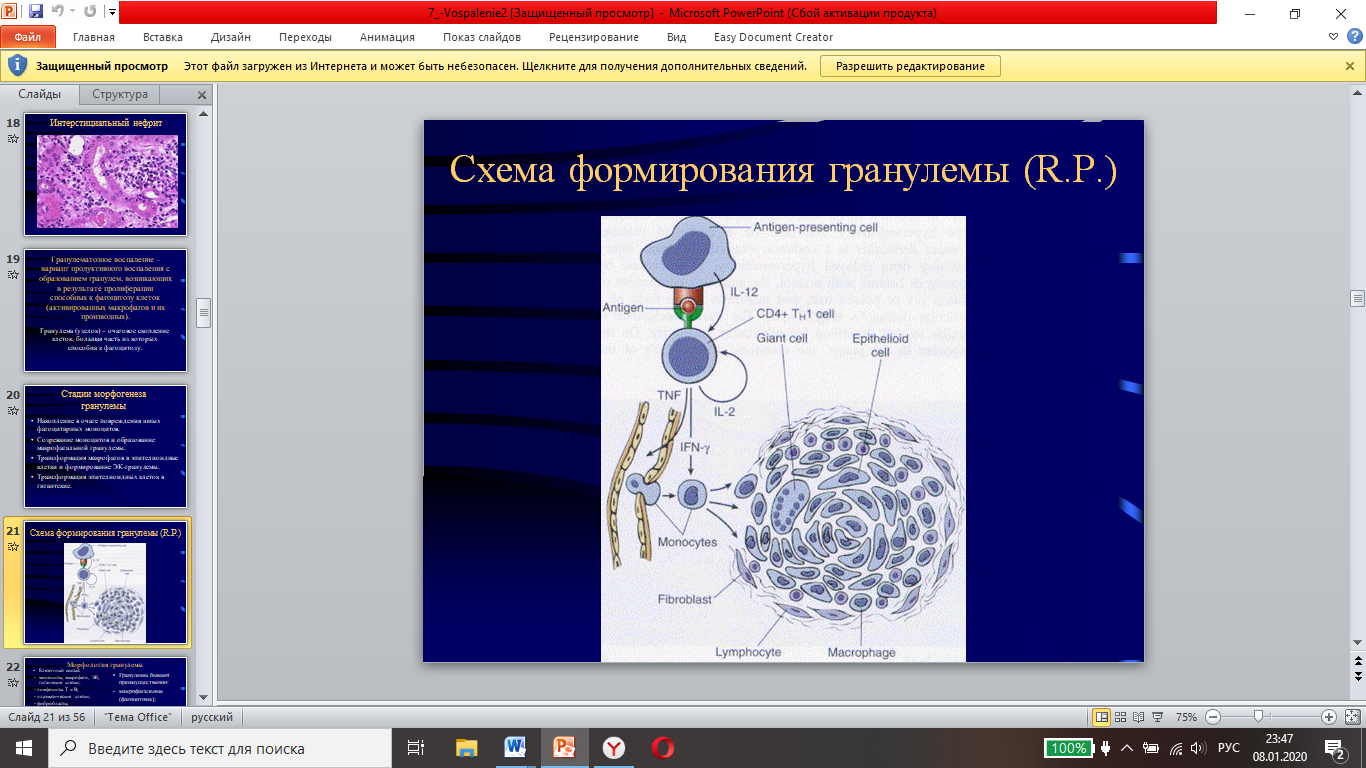The width and height of the screenshot is (1366, 768).
Task: Show hidden tray icons chevron
Action: click(x=1127, y=748)
